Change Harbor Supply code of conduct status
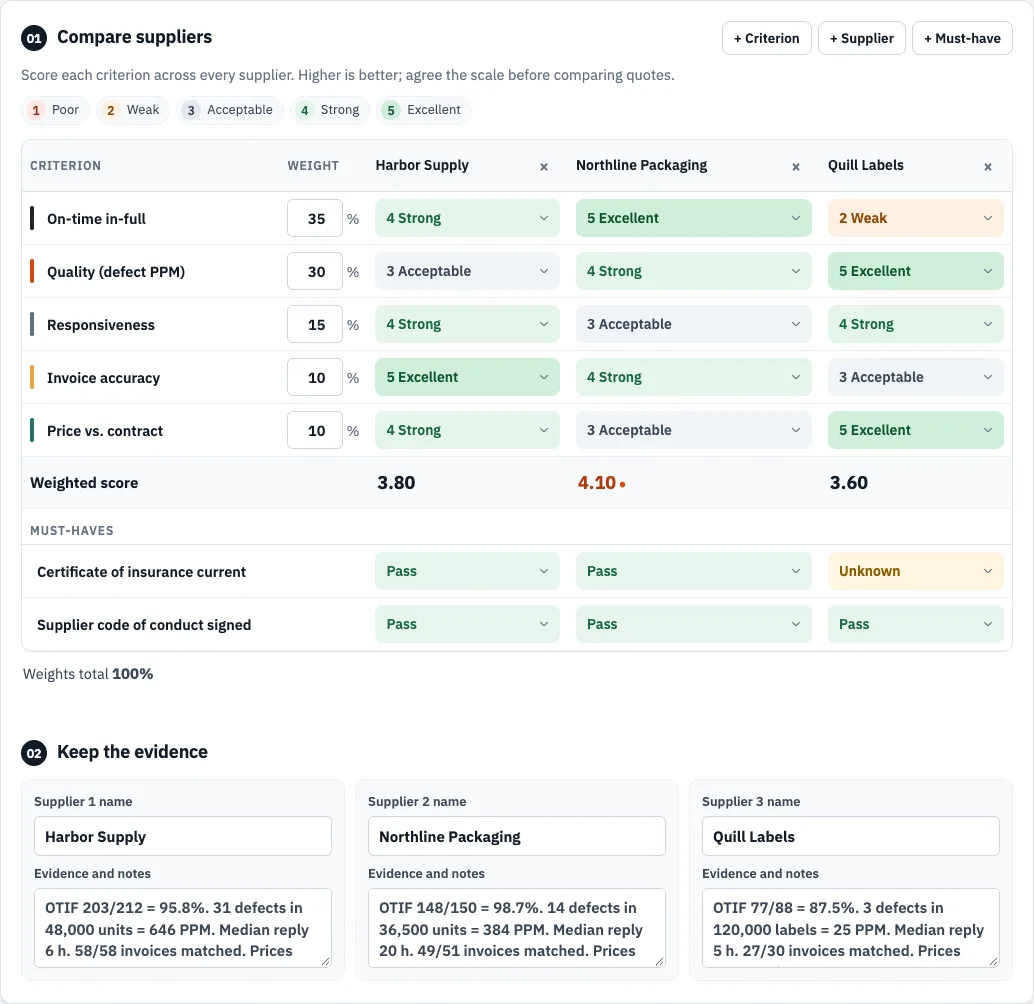This screenshot has height=1004, width=1034. [467, 624]
